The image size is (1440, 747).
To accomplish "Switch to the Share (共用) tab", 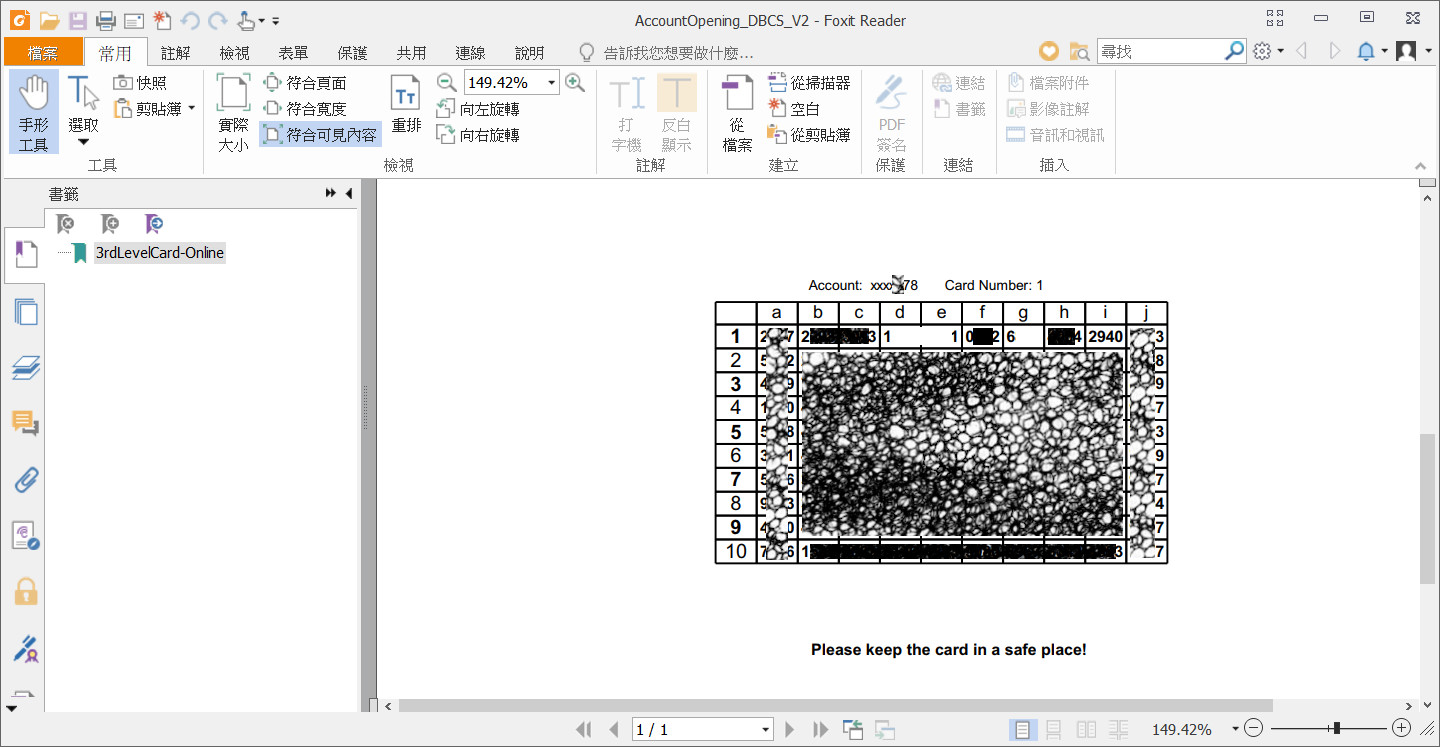I will click(x=412, y=53).
